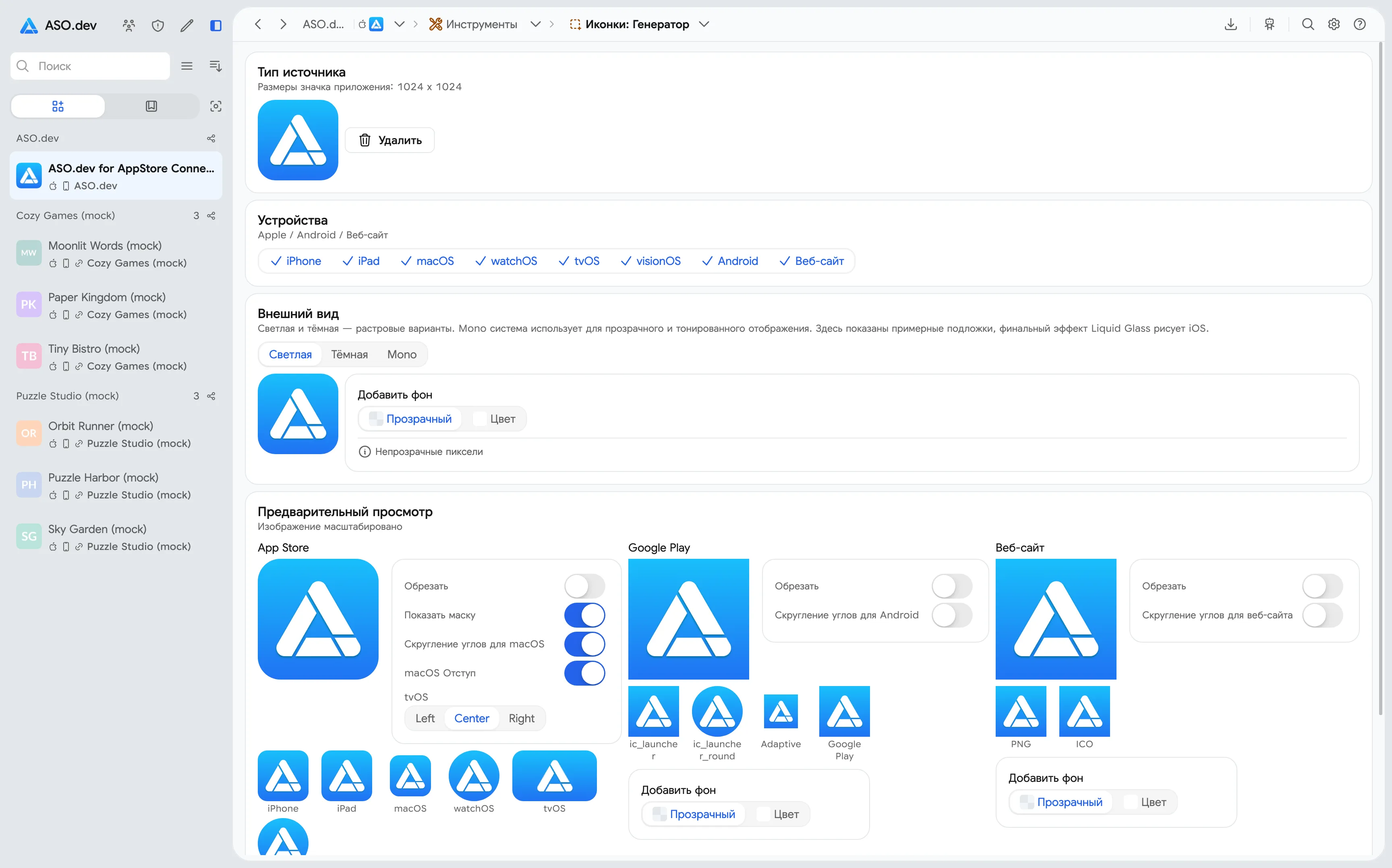
Task: Enable Скругление углов для веб-сайта switch
Action: point(1322,616)
